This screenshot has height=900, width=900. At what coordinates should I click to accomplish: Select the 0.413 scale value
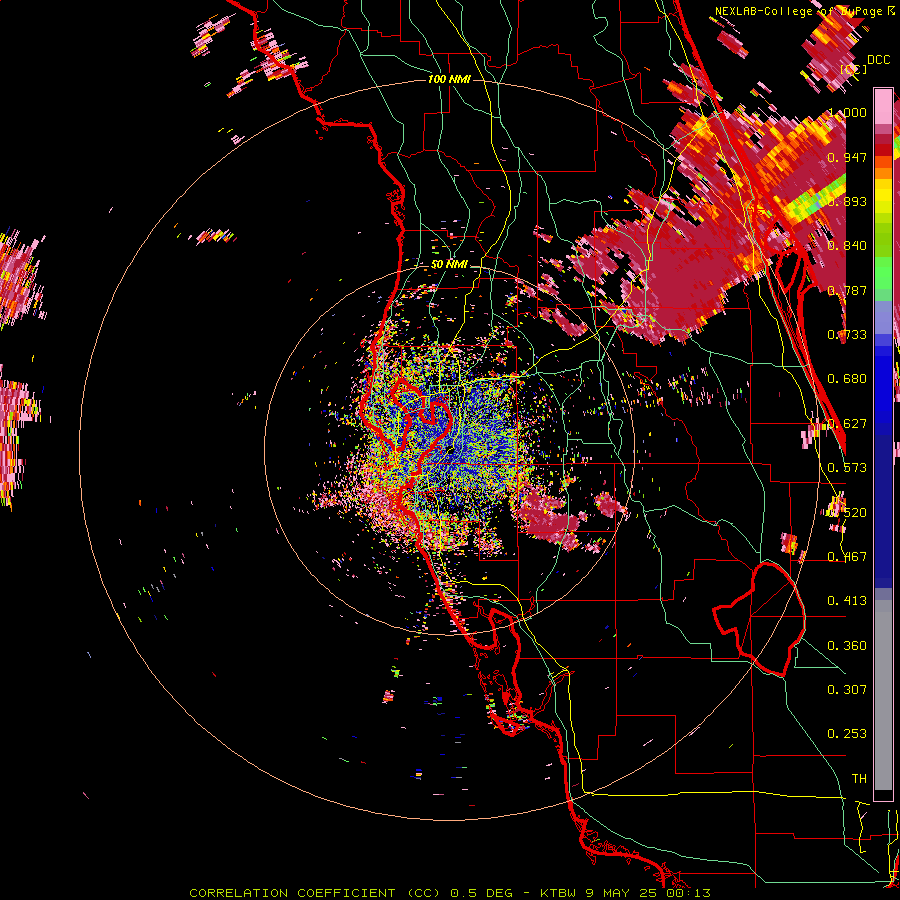(x=847, y=601)
